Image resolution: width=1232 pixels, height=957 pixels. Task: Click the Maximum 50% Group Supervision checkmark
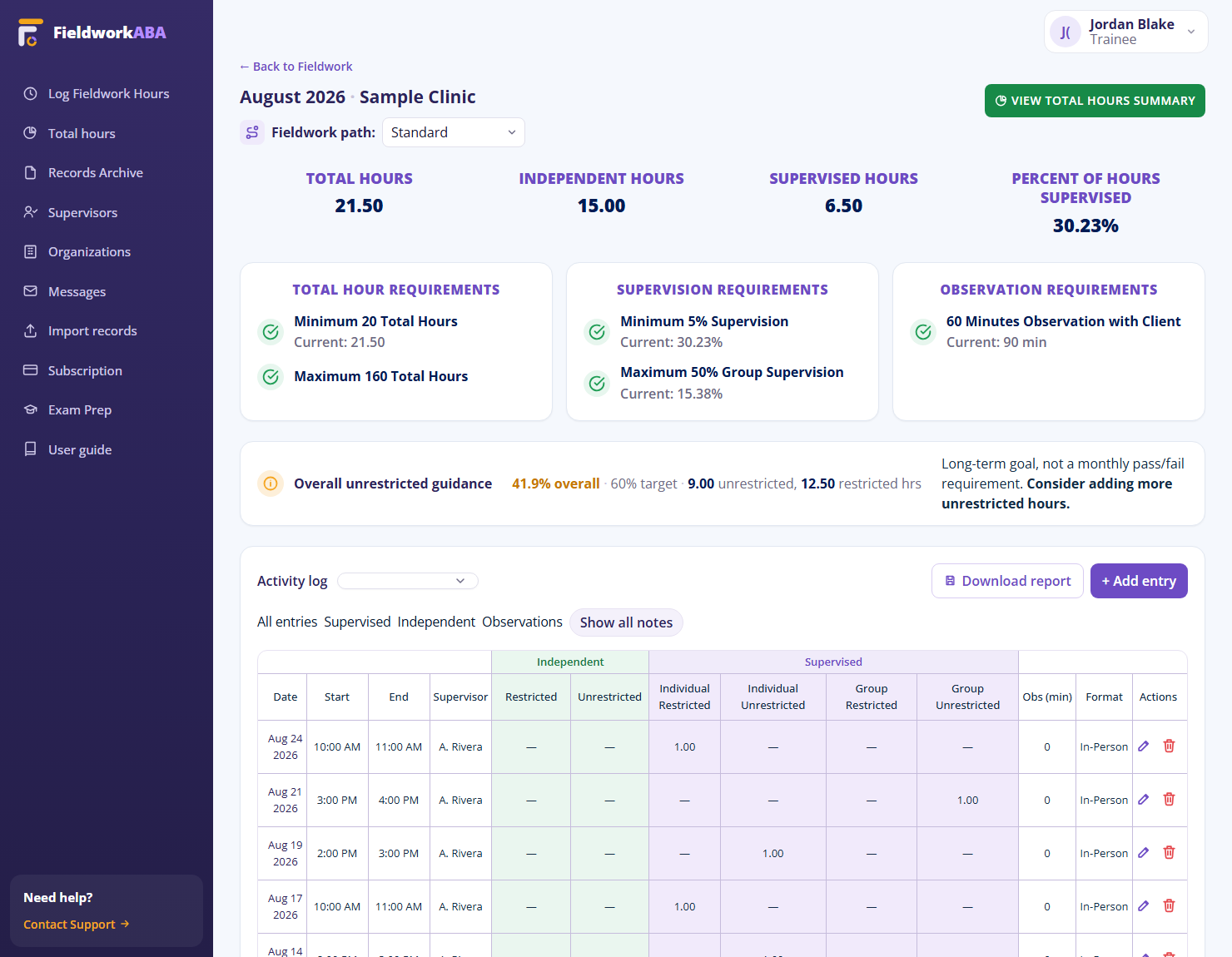(x=597, y=384)
